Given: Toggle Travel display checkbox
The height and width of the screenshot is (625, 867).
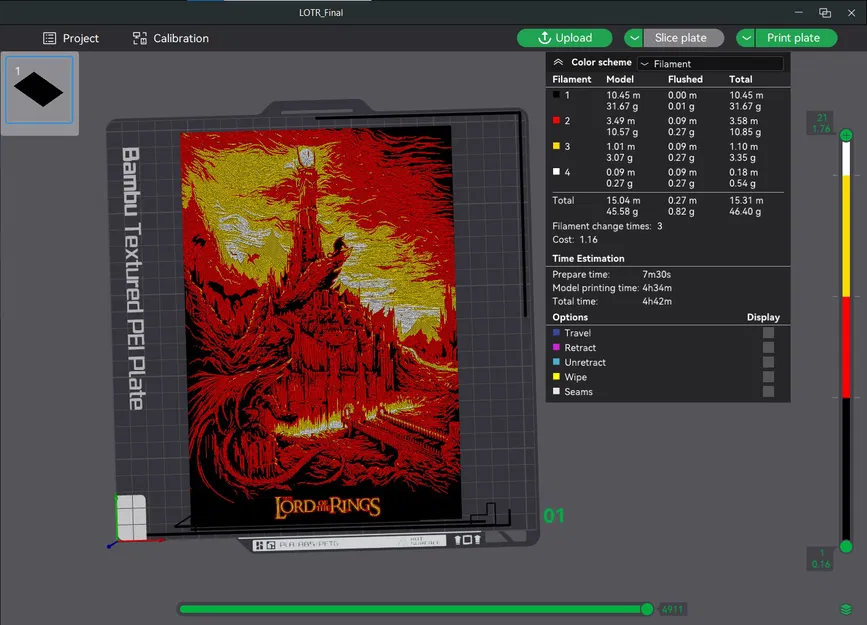Looking at the screenshot, I should click(768, 332).
